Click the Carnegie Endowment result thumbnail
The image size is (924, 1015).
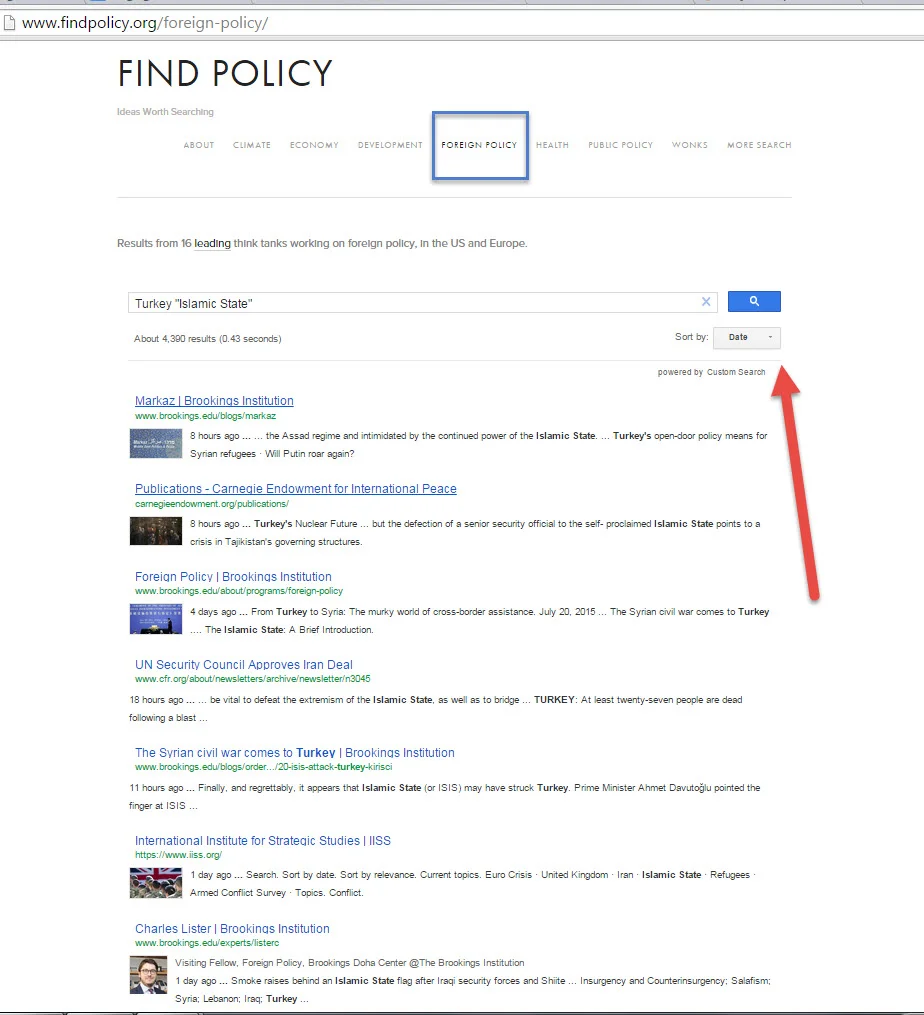pos(155,531)
